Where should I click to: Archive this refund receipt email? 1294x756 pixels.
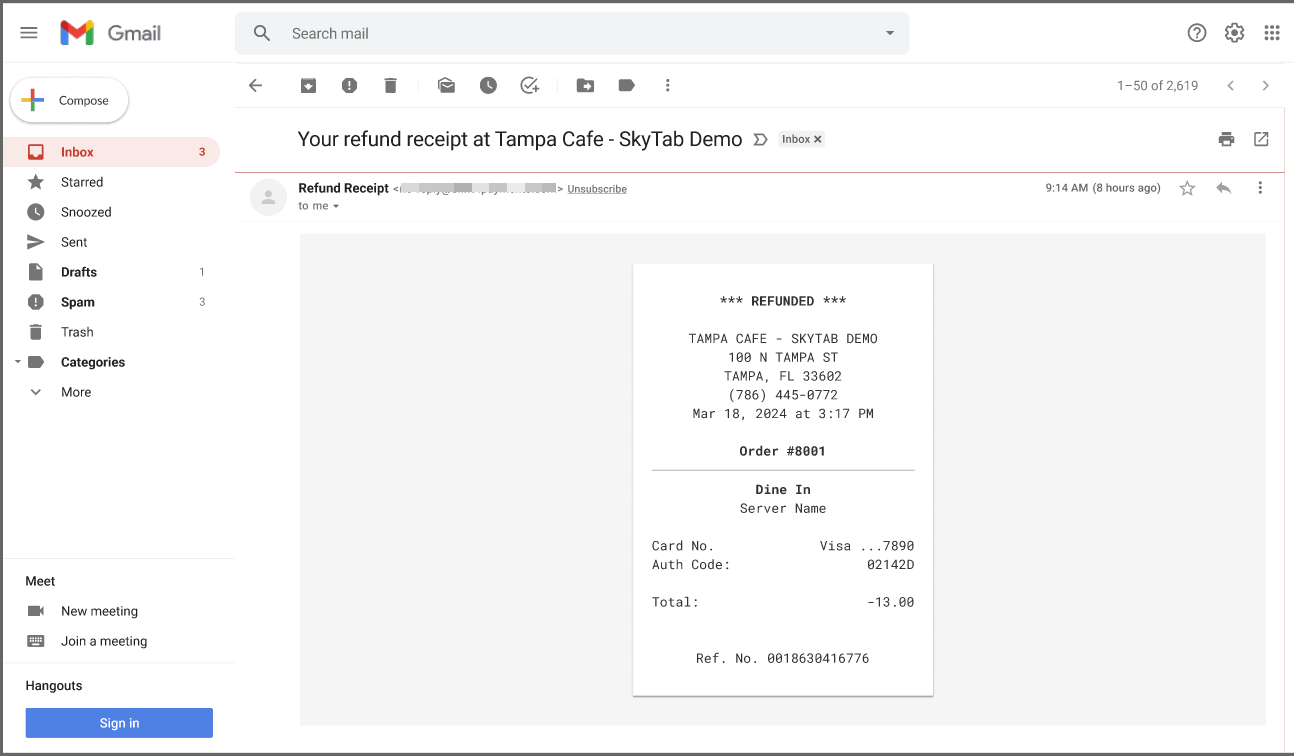coord(308,86)
